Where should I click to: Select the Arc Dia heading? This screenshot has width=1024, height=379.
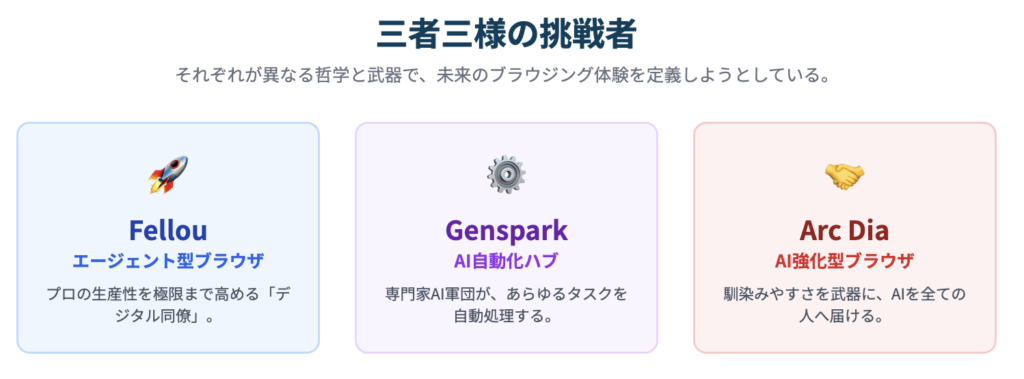pos(844,230)
